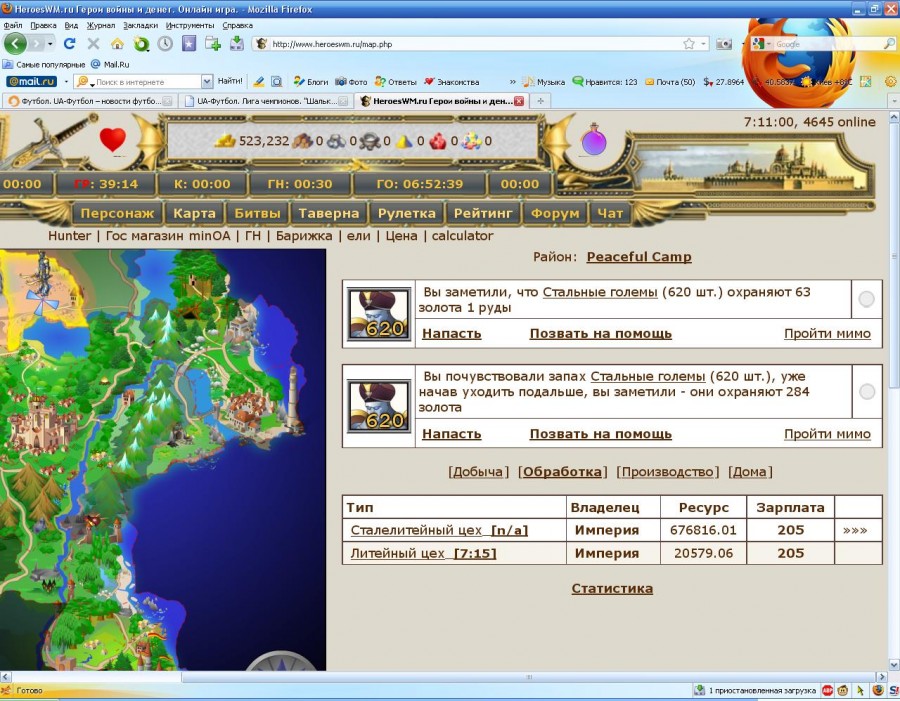This screenshot has width=900, height=701.
Task: Click the camera screenshot icon
Action: point(724,44)
